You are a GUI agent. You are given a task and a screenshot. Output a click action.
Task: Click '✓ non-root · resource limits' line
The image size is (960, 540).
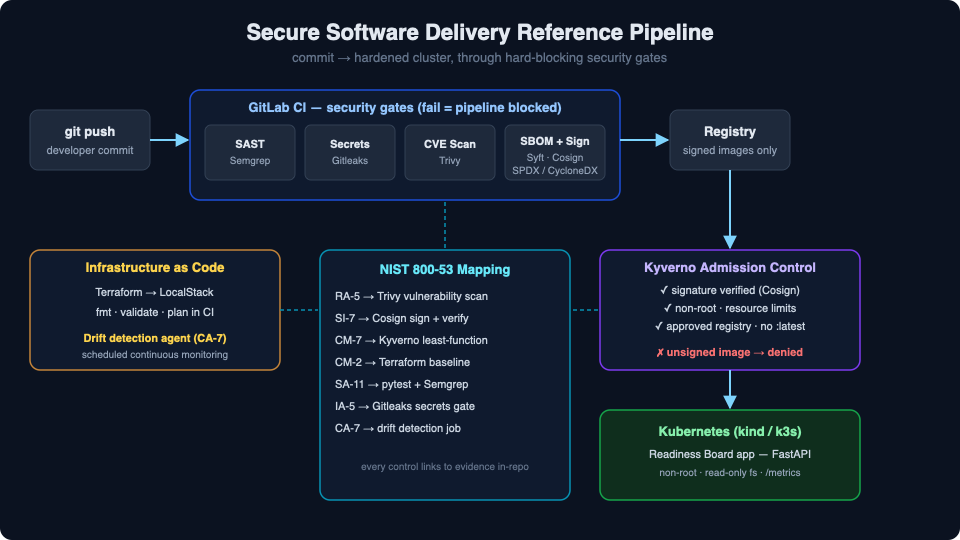coord(730,309)
